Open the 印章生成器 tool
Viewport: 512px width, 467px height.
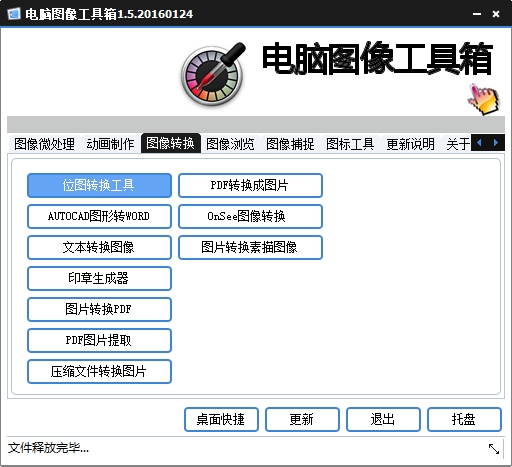[99, 278]
